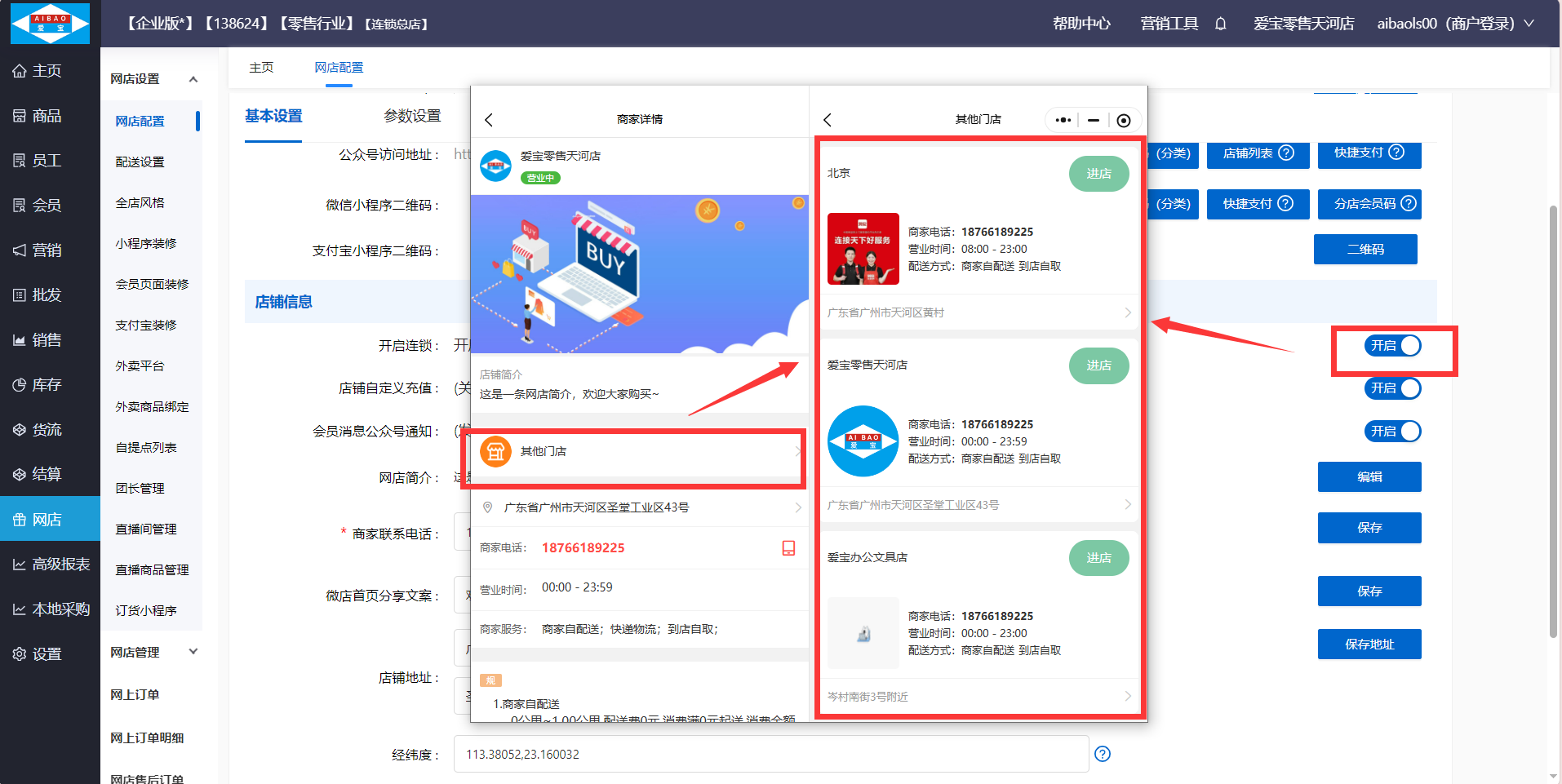Click the AIBAO logo in top-left
This screenshot has width=1562, height=784.
click(50, 24)
